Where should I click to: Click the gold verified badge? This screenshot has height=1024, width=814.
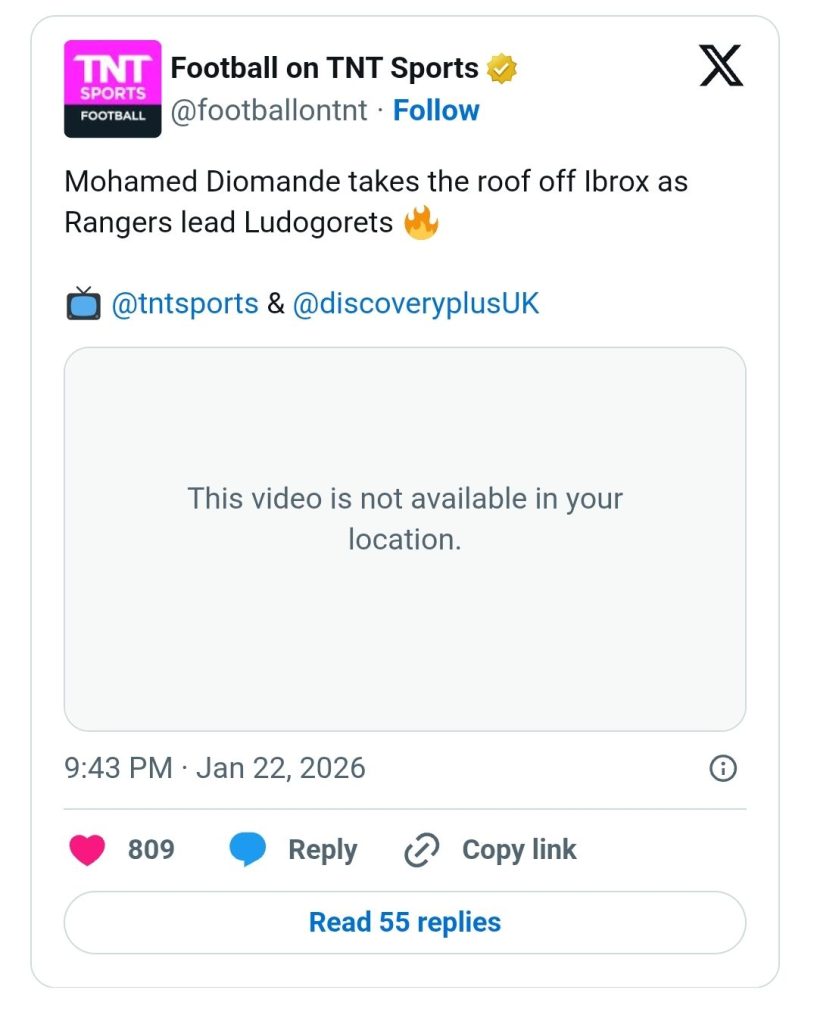click(502, 69)
